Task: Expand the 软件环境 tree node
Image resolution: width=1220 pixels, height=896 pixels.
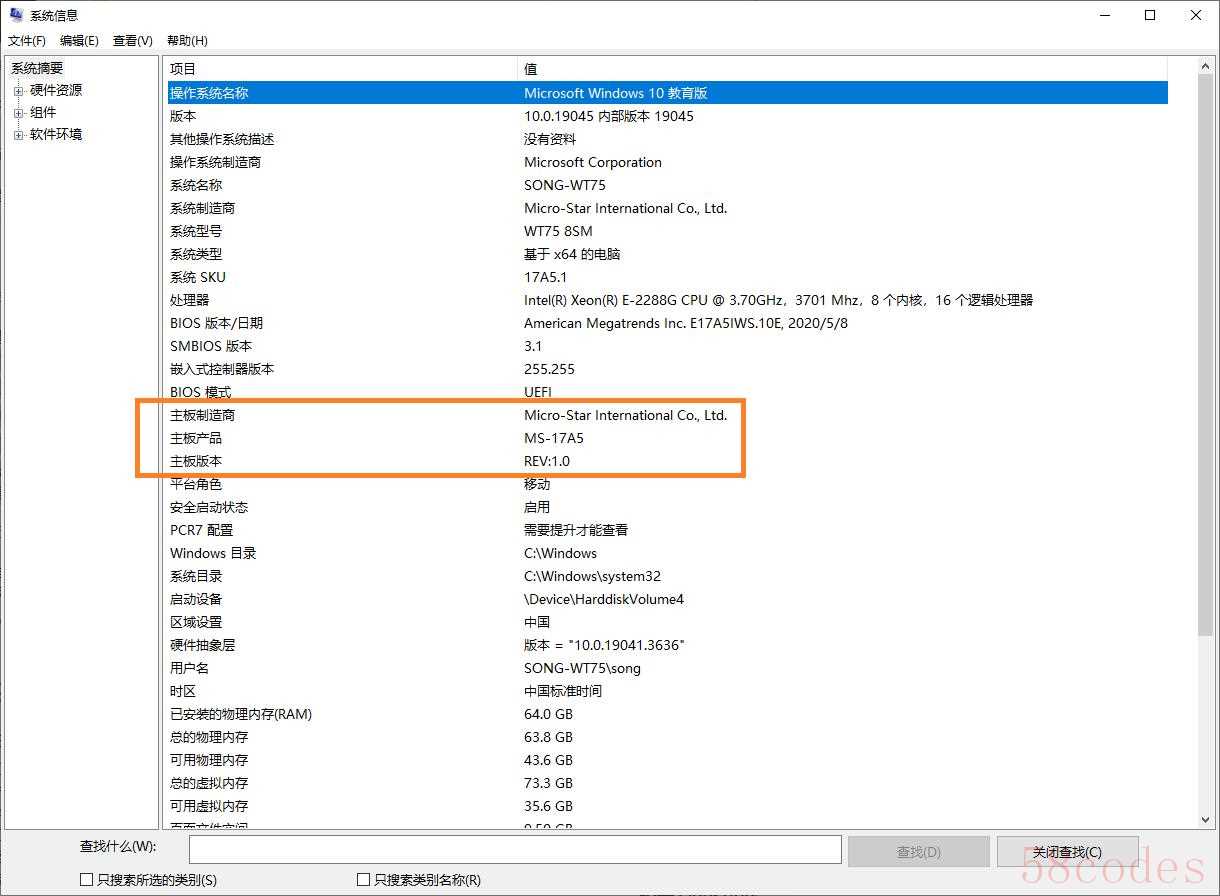Action: point(18,135)
